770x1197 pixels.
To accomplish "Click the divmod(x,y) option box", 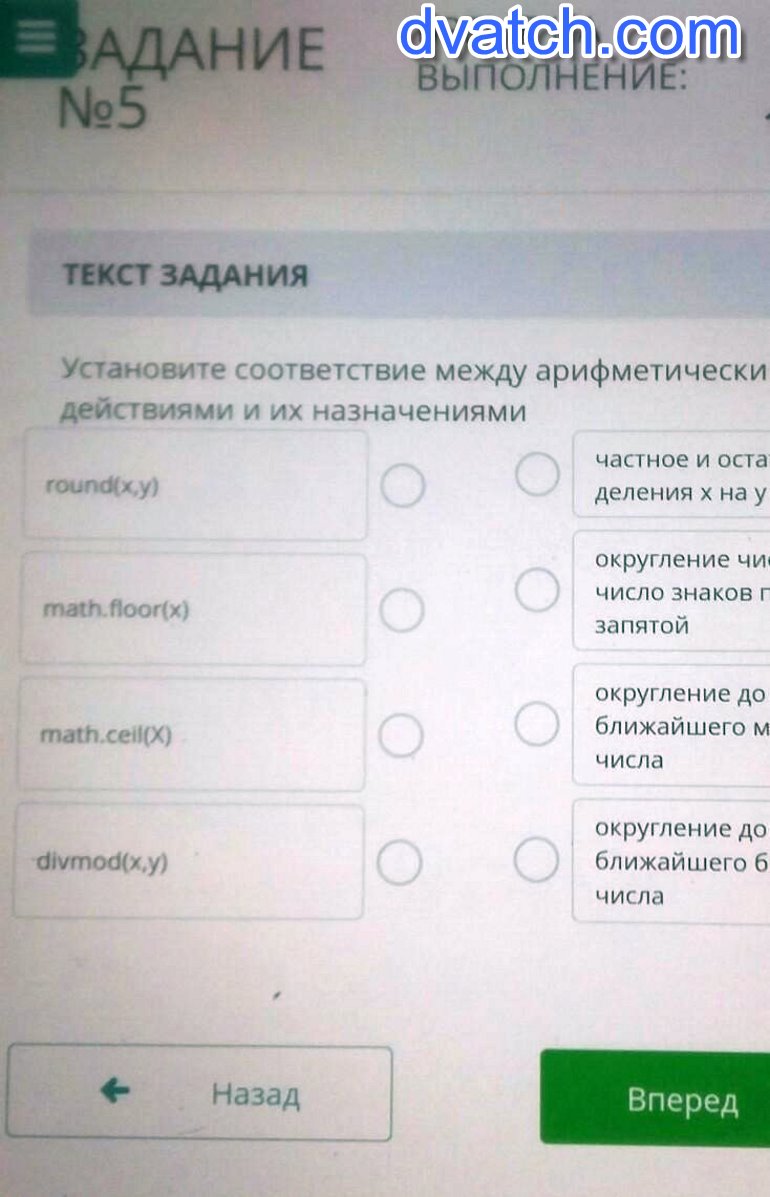I will [188, 861].
